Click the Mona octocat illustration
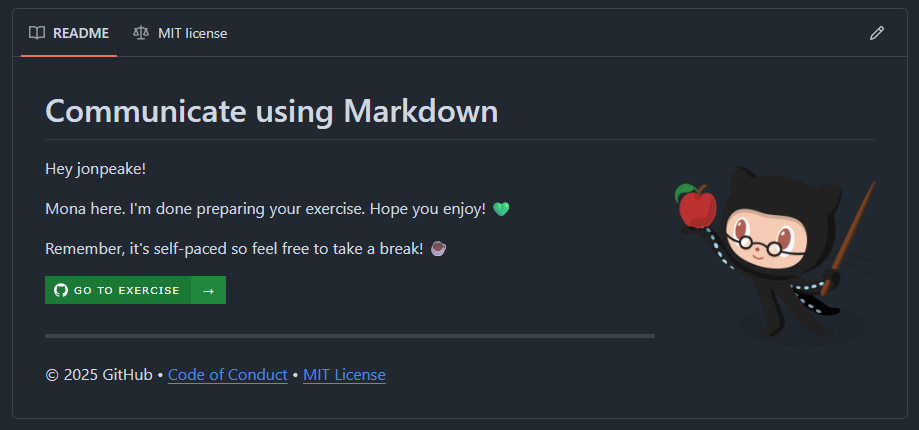 click(774, 255)
